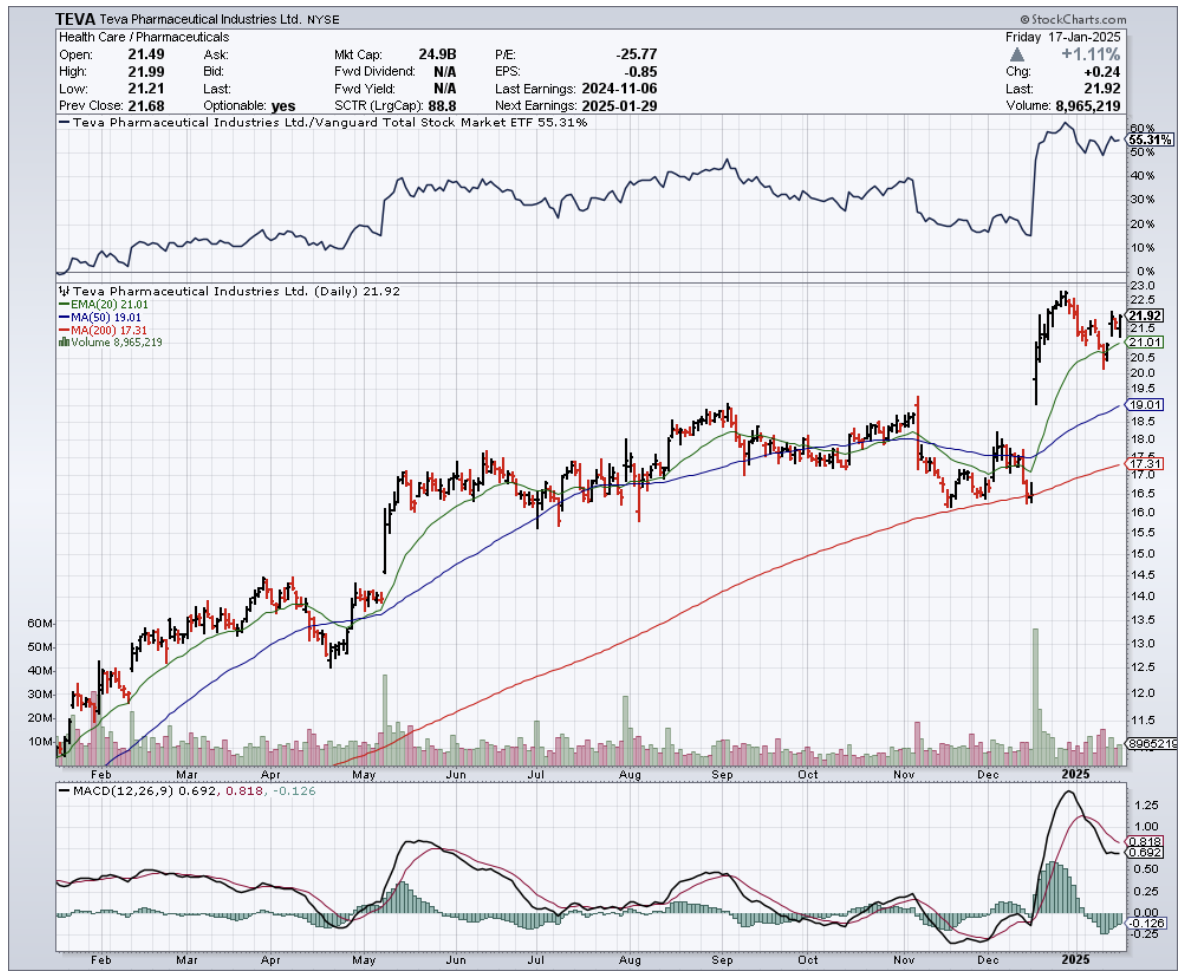Viewport: 1182px width, 978px height.
Task: Click the green up-arrow change indicator
Action: [1017, 54]
